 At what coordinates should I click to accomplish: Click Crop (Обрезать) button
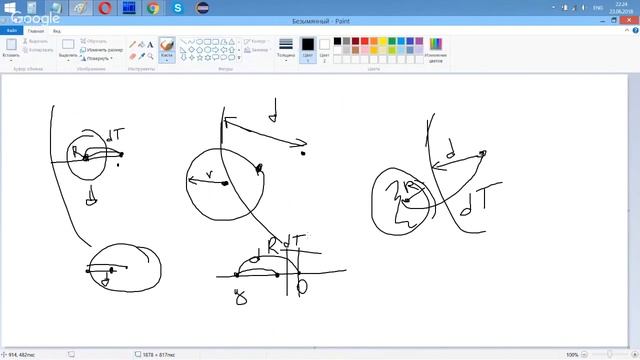coord(93,41)
